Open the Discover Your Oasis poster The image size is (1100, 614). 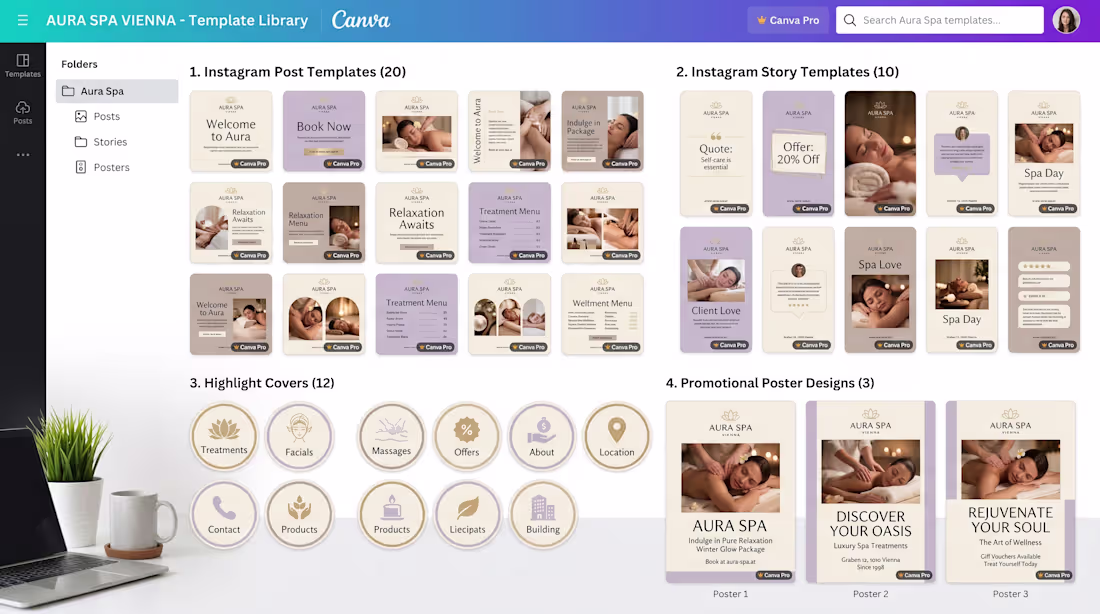tap(871, 491)
